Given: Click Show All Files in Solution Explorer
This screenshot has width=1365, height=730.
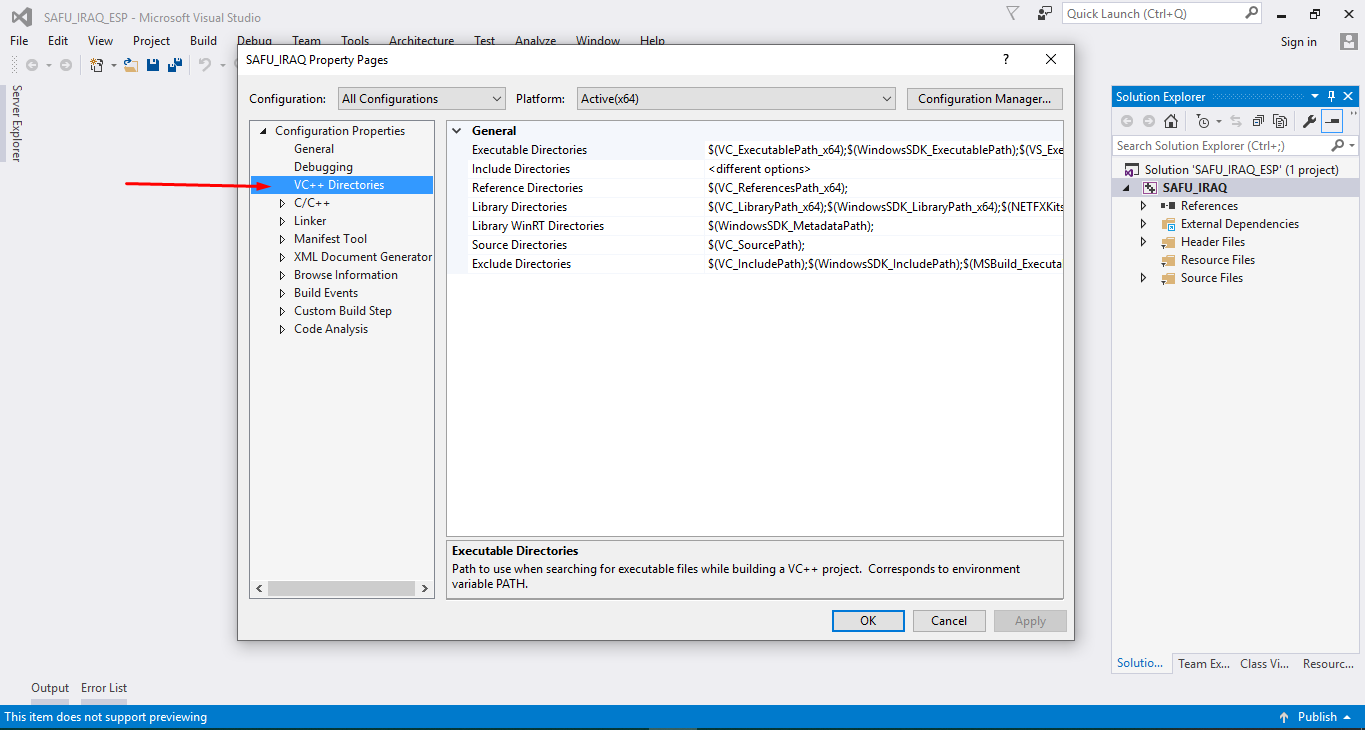Looking at the screenshot, I should pos(1279,121).
